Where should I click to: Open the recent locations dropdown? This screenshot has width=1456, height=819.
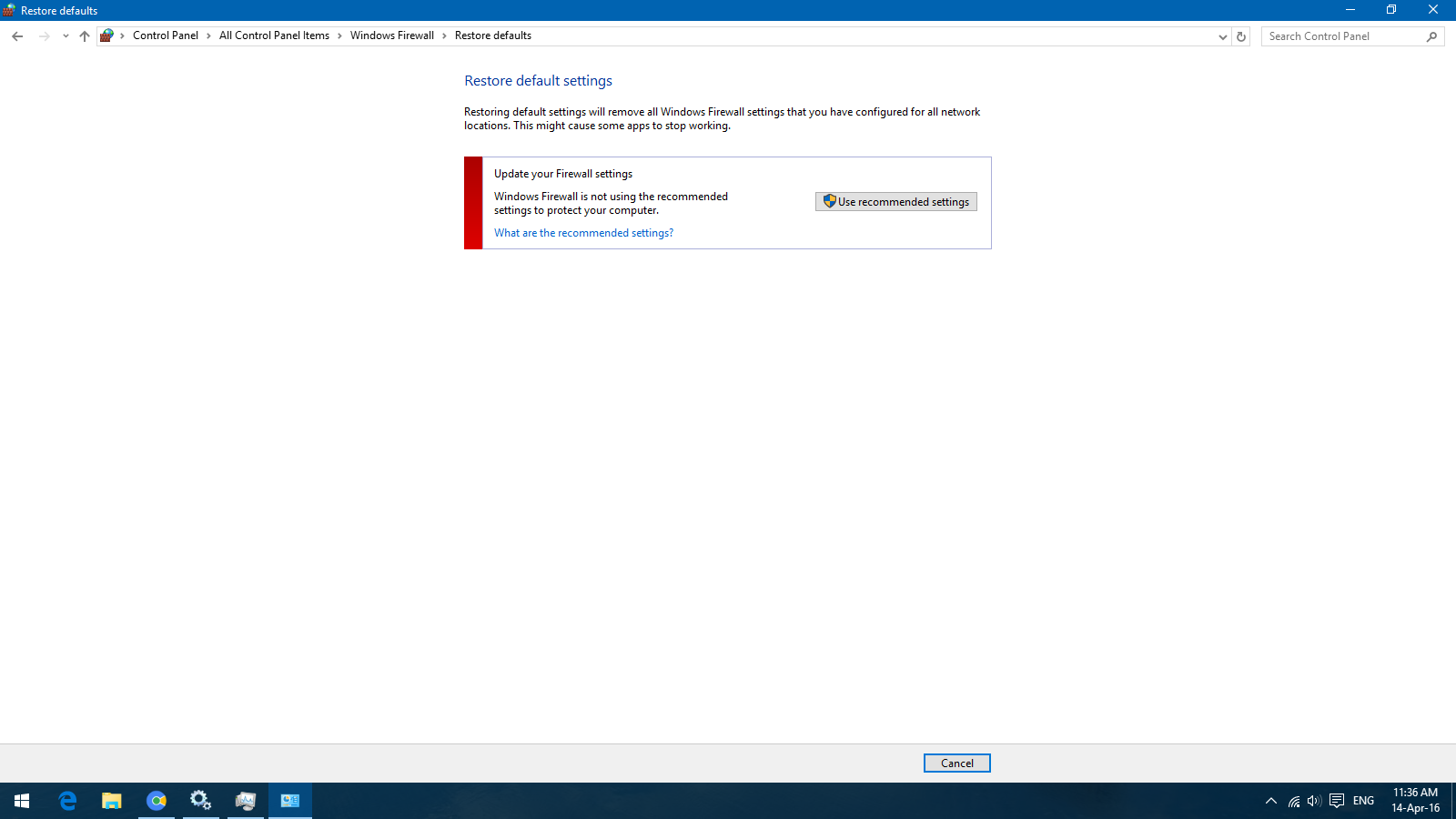[66, 36]
